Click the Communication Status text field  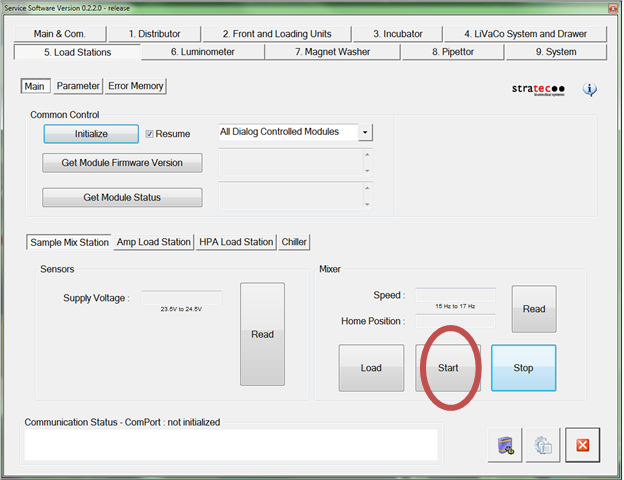[x=231, y=445]
